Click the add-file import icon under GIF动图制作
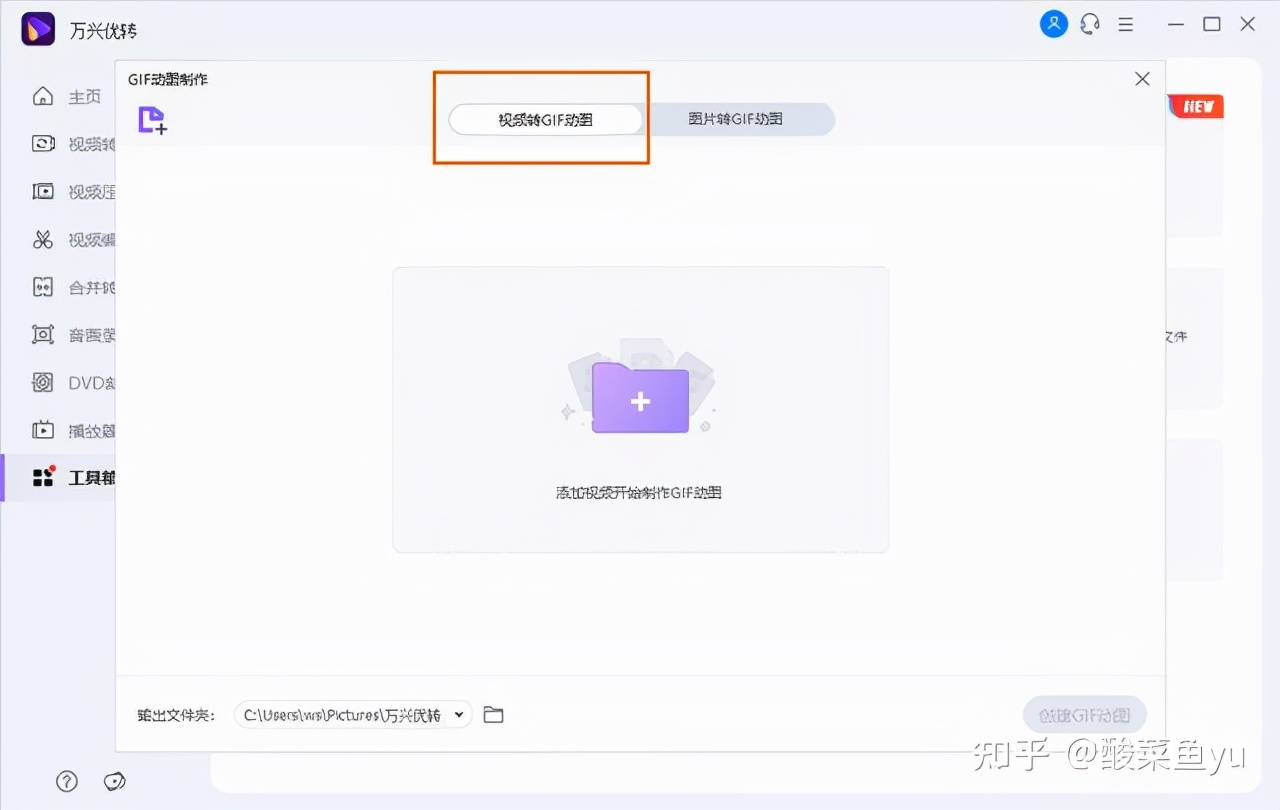Screen dimensions: 1280x810 pos(152,119)
